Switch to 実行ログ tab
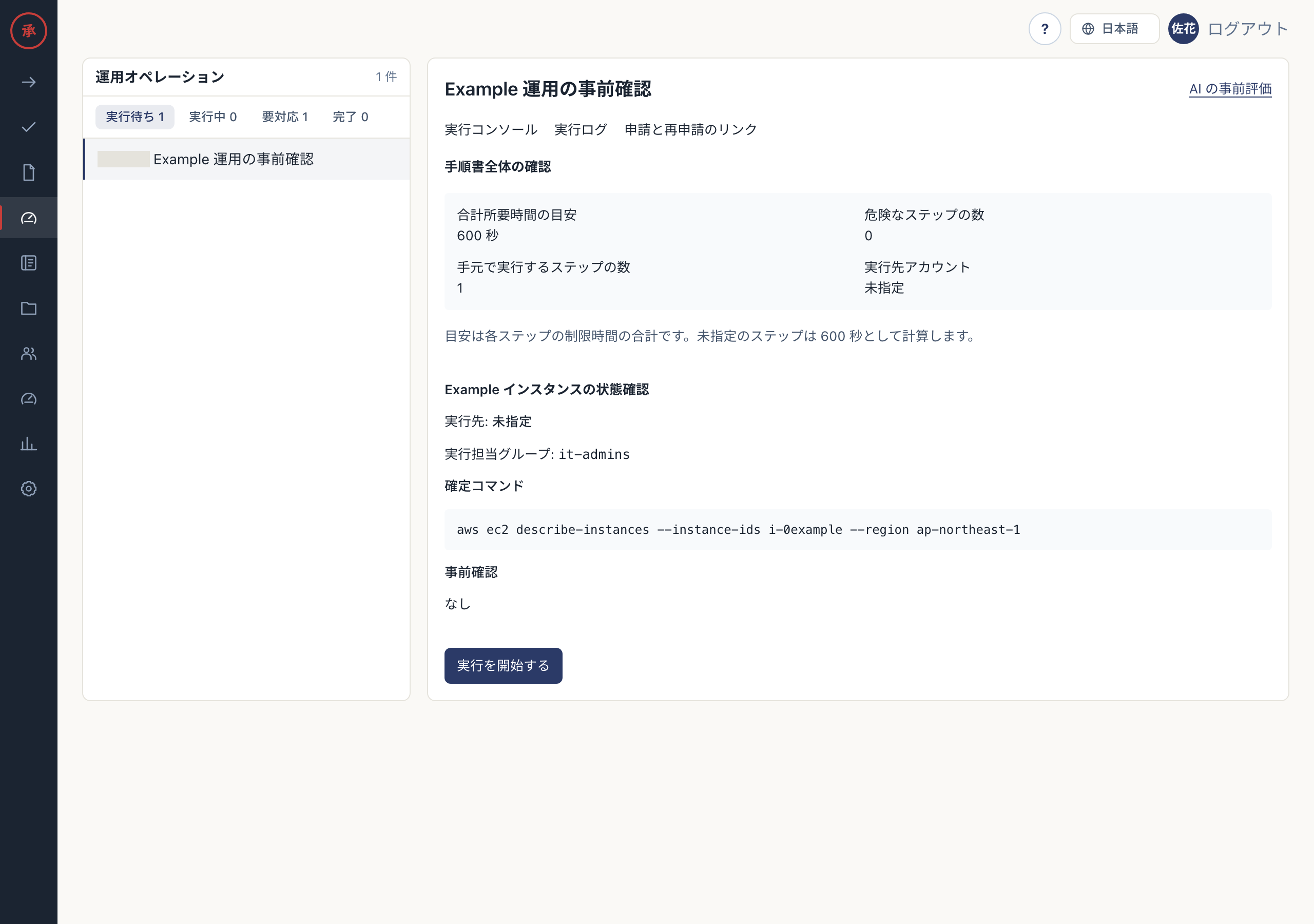The height and width of the screenshot is (924, 1314). pos(581,129)
